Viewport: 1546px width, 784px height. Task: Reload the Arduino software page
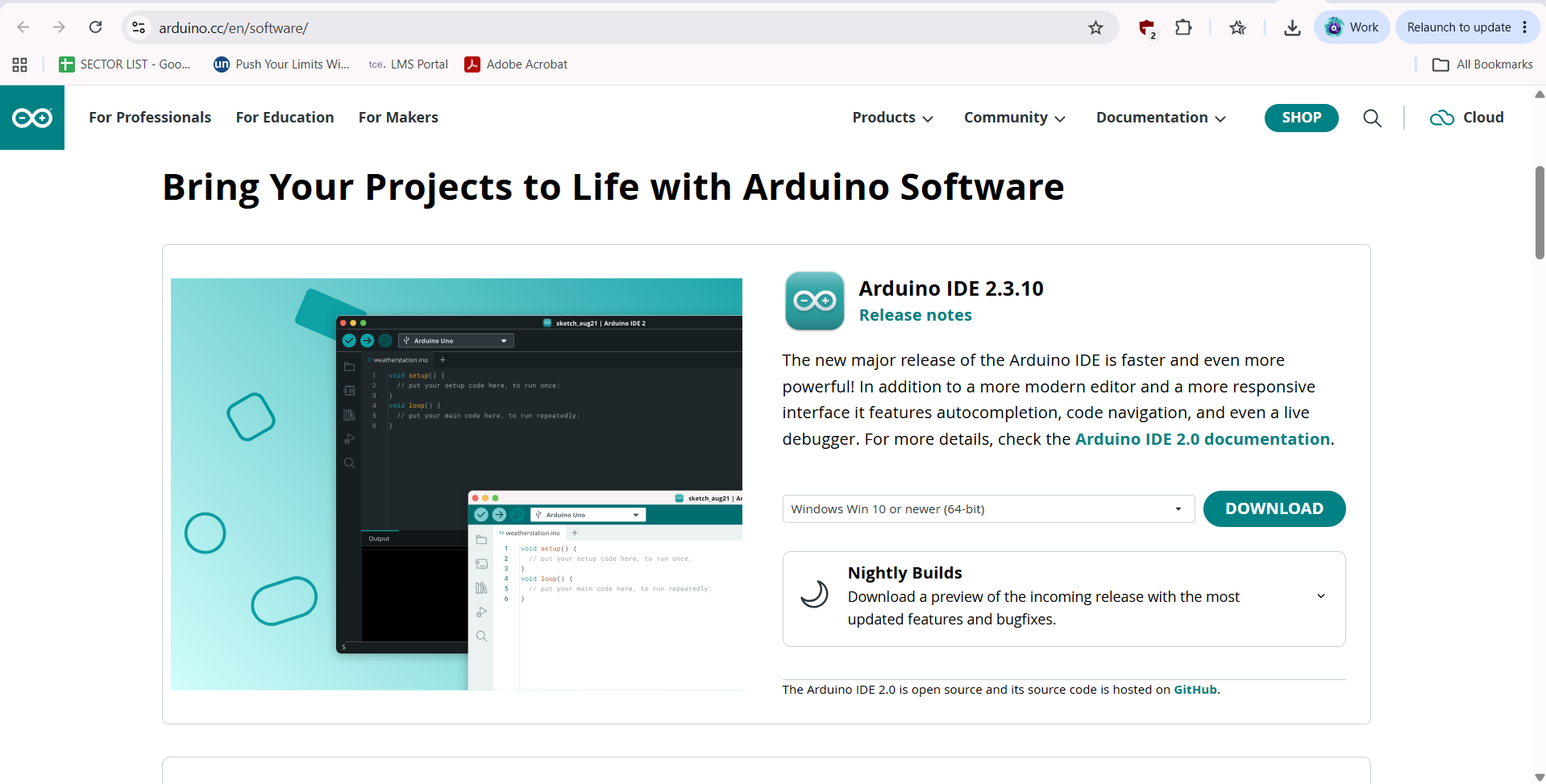[95, 27]
